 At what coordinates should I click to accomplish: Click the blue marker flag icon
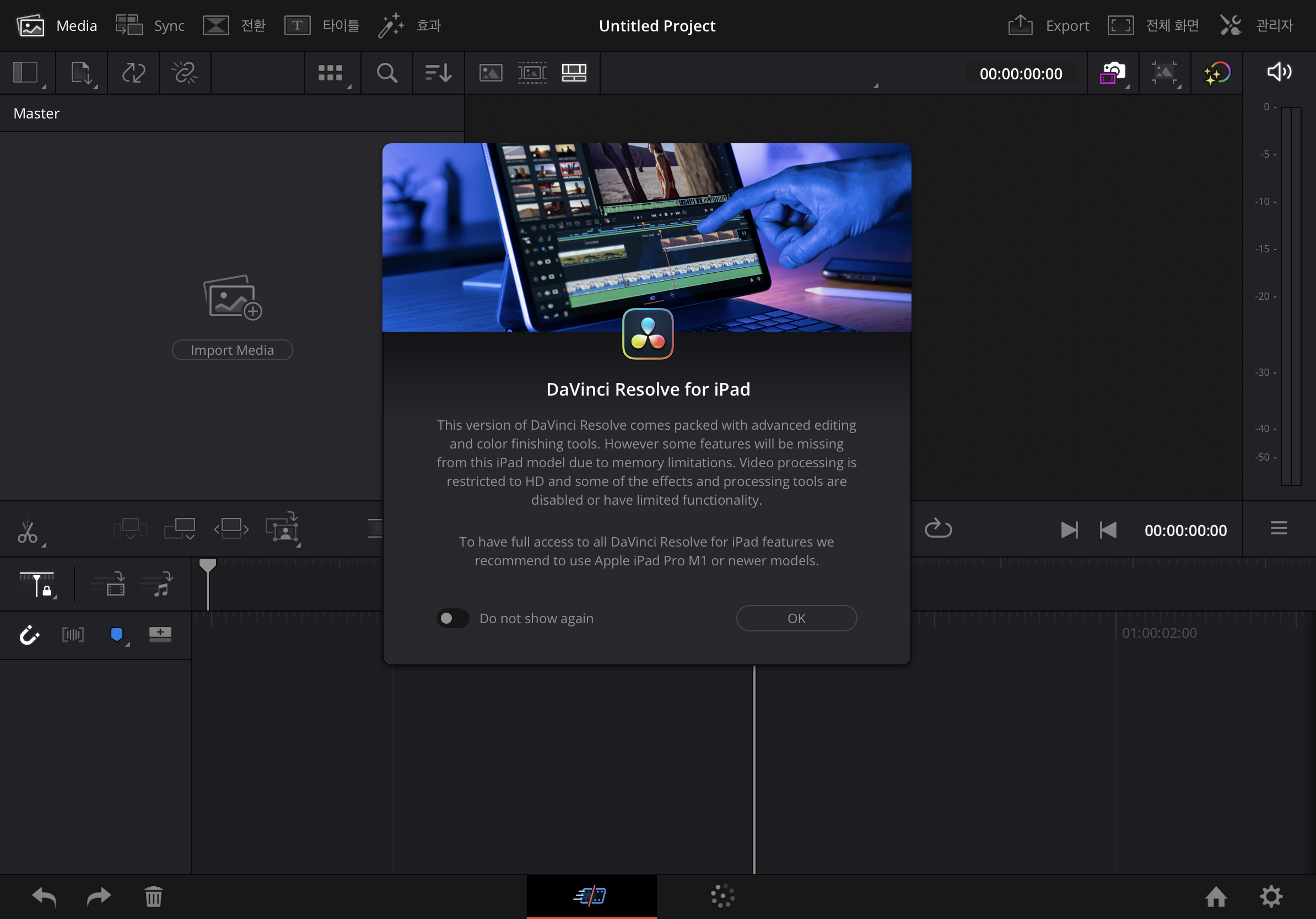[117, 634]
